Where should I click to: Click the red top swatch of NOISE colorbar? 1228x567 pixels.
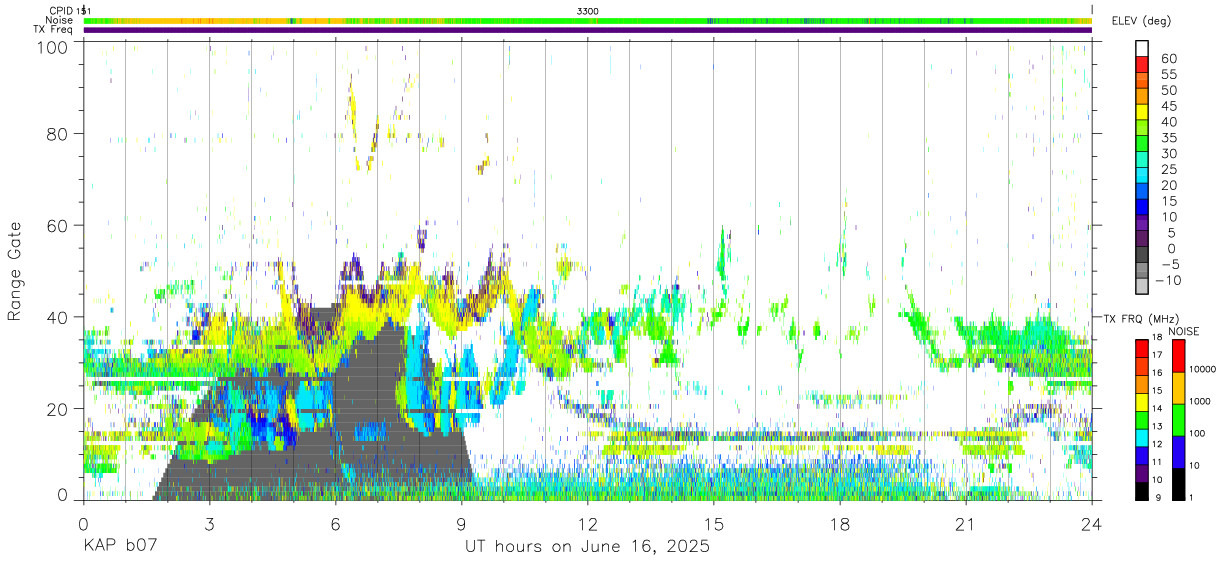[x=1178, y=355]
